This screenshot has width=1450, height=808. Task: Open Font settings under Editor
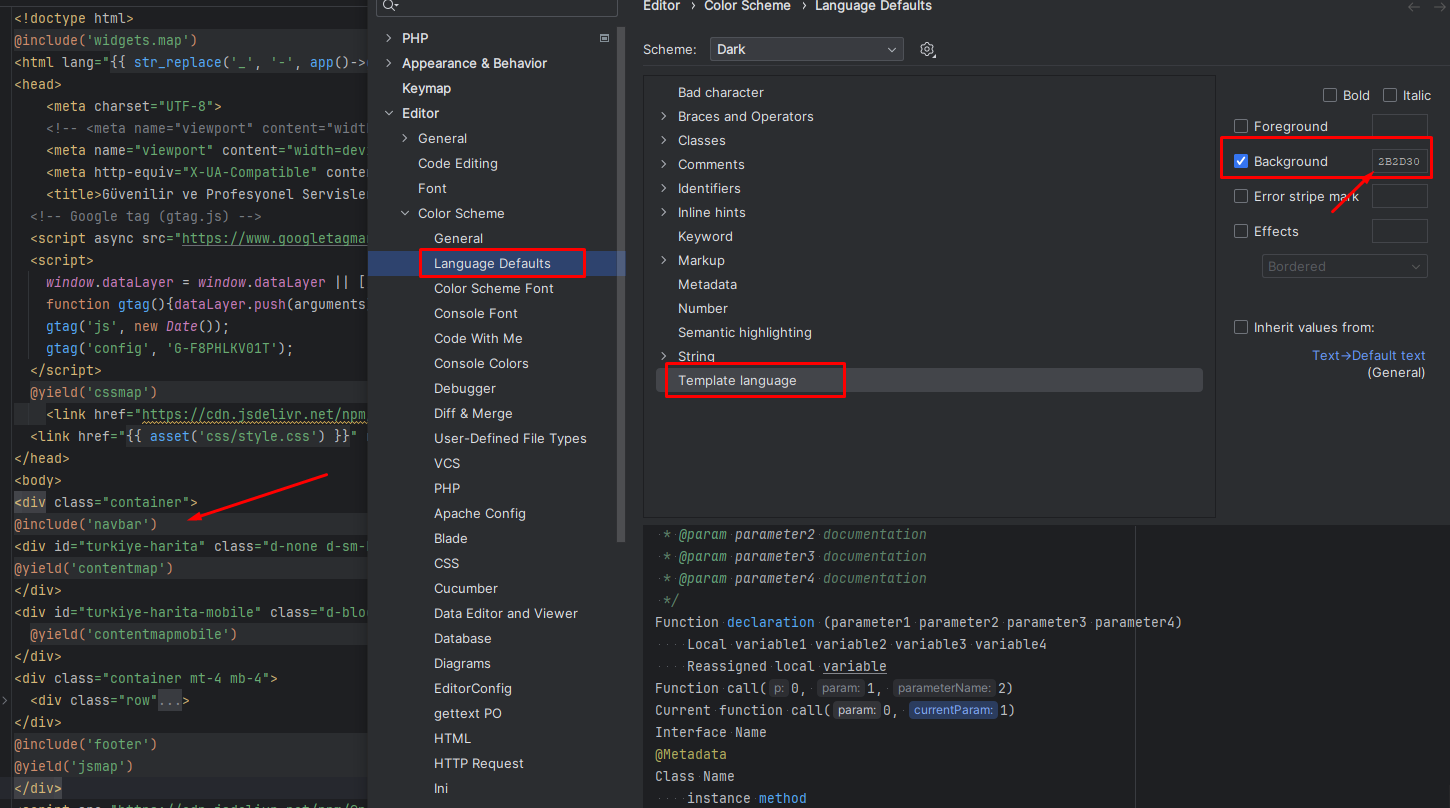(432, 188)
